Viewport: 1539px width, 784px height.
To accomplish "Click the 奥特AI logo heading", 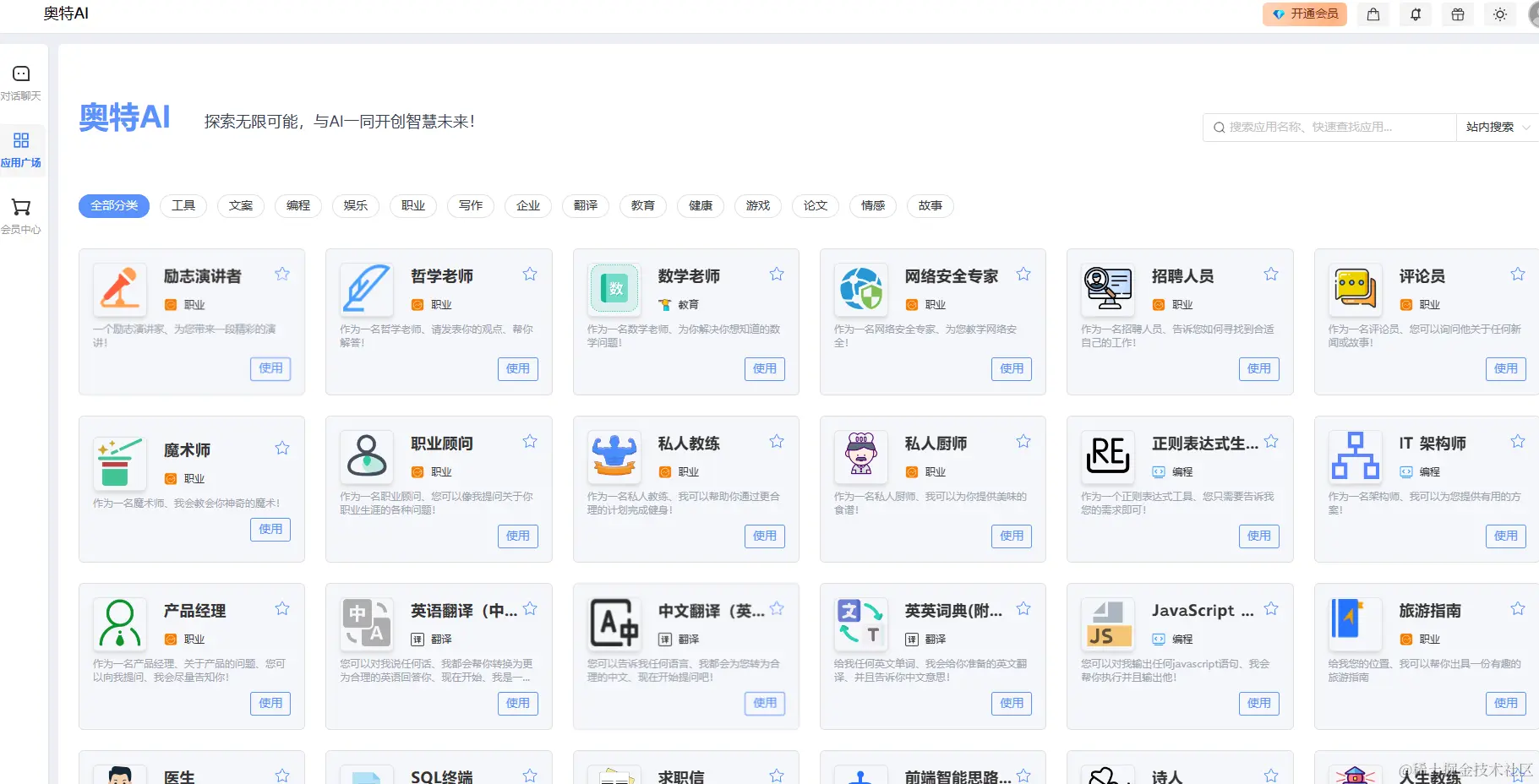I will (x=125, y=117).
